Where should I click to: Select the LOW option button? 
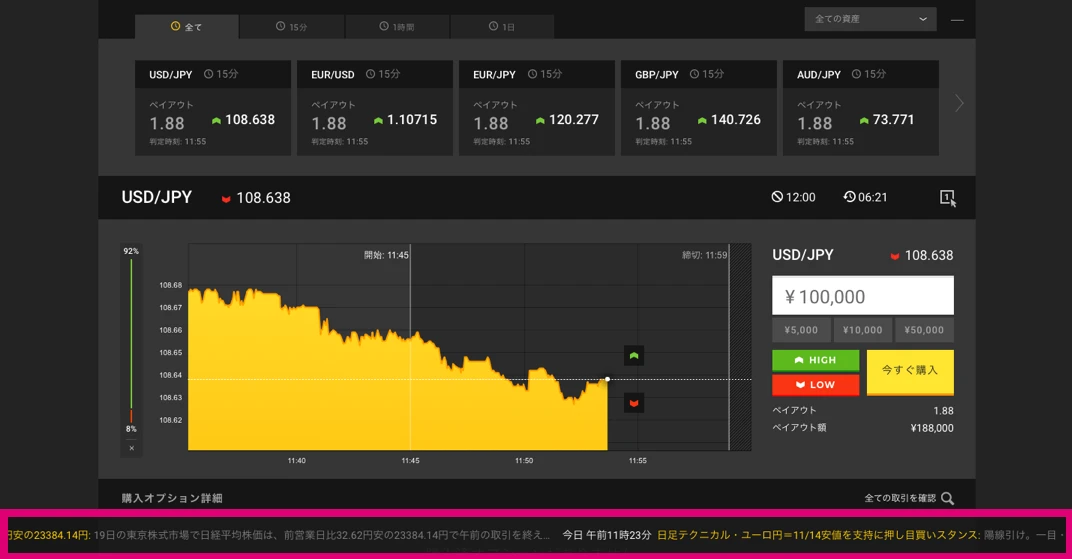(x=815, y=385)
